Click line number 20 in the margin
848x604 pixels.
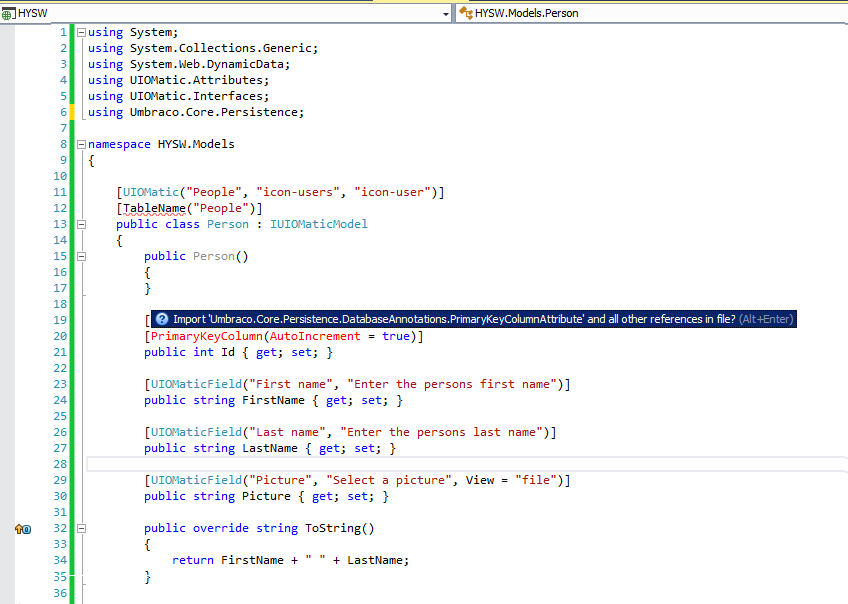[59, 336]
